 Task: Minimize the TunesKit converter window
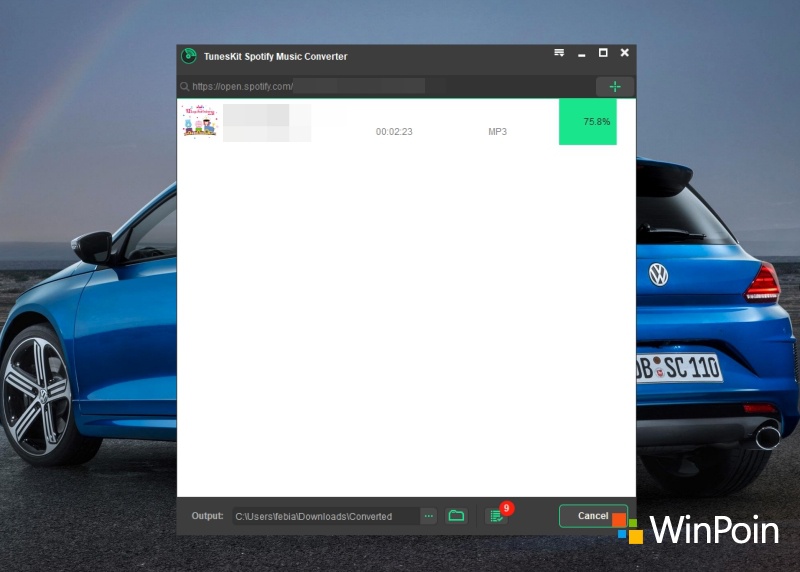pos(581,54)
